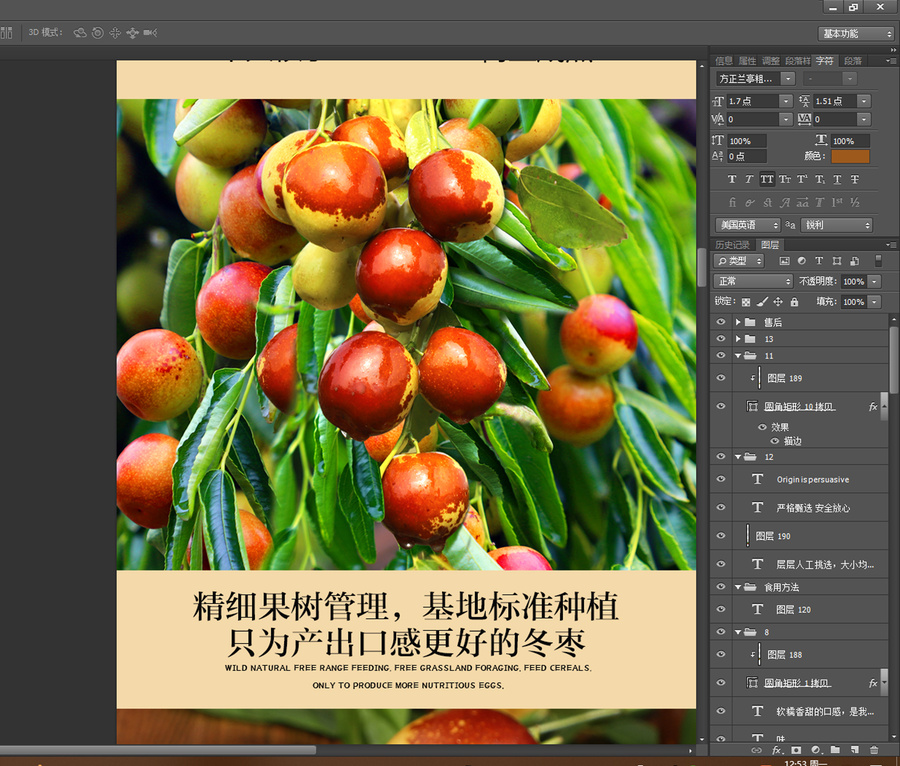Screen dimensions: 900x766
Task: Open the opacity slider arrow
Action: (874, 281)
